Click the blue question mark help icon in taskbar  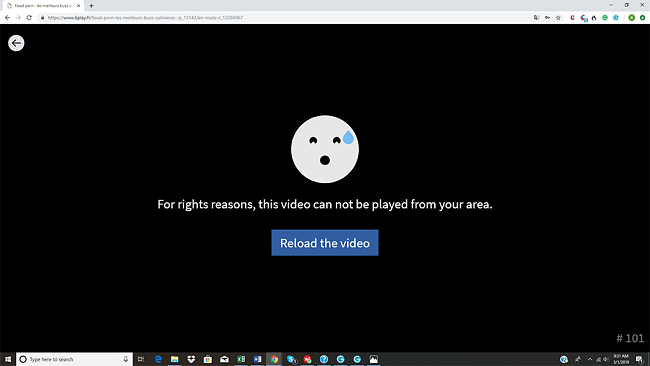[x=324, y=359]
